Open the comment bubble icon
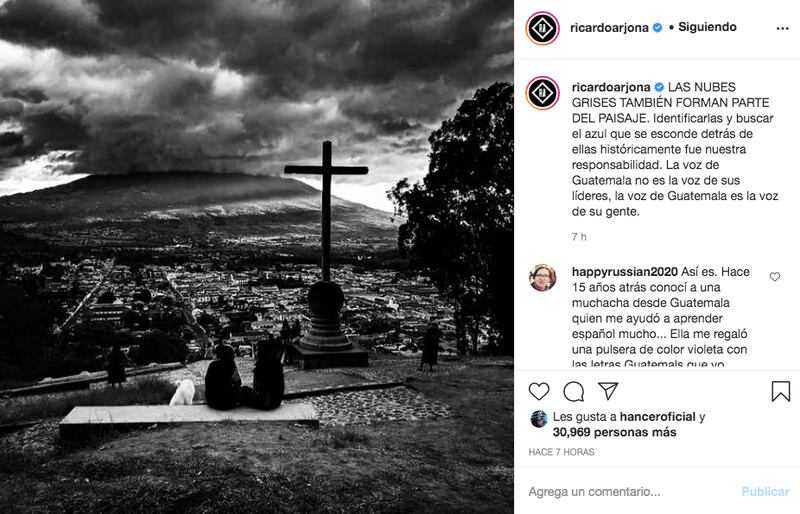Screen dimensions: 800x514 click(x=573, y=391)
